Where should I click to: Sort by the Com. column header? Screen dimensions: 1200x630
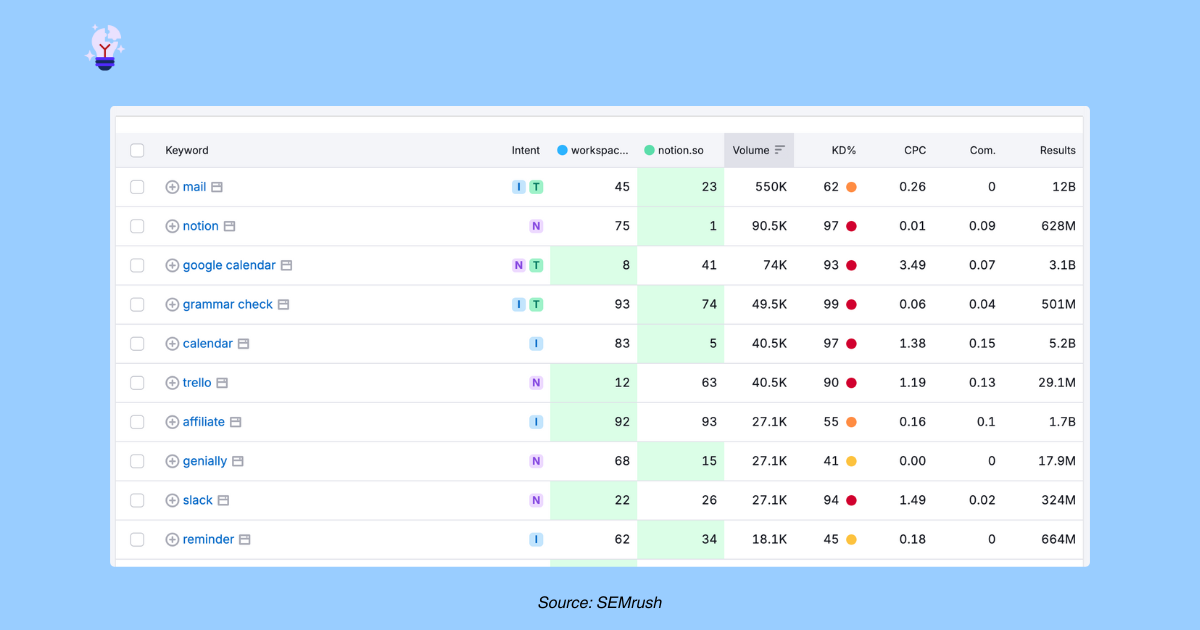click(x=983, y=150)
